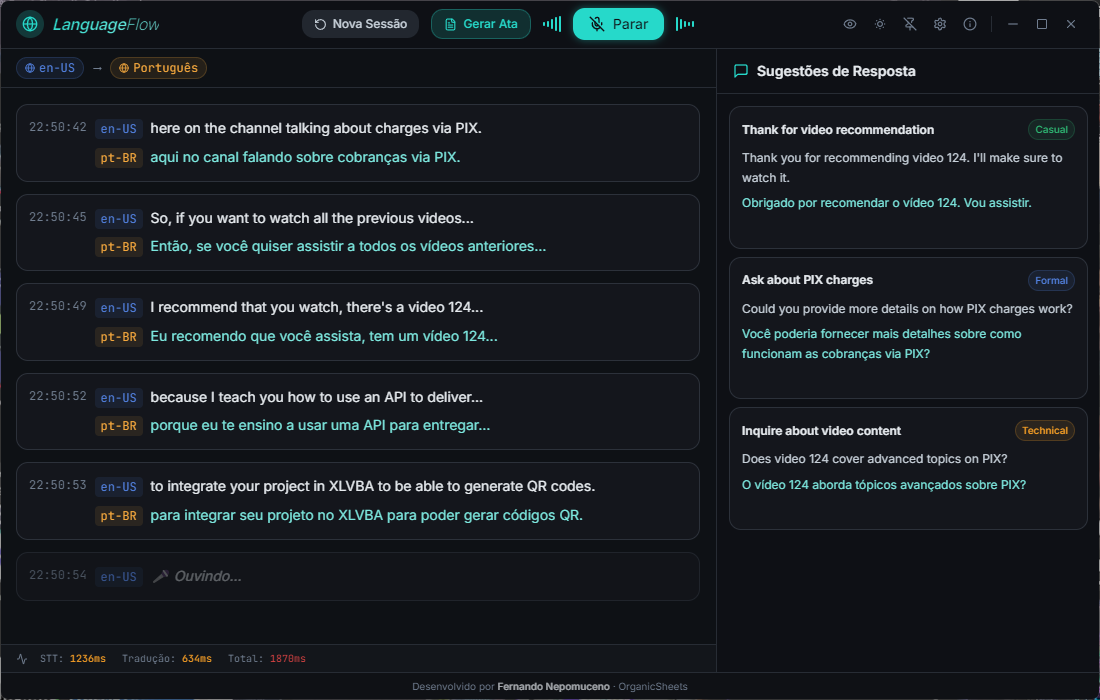Maximize the LanguageFlow window

tap(1042, 24)
